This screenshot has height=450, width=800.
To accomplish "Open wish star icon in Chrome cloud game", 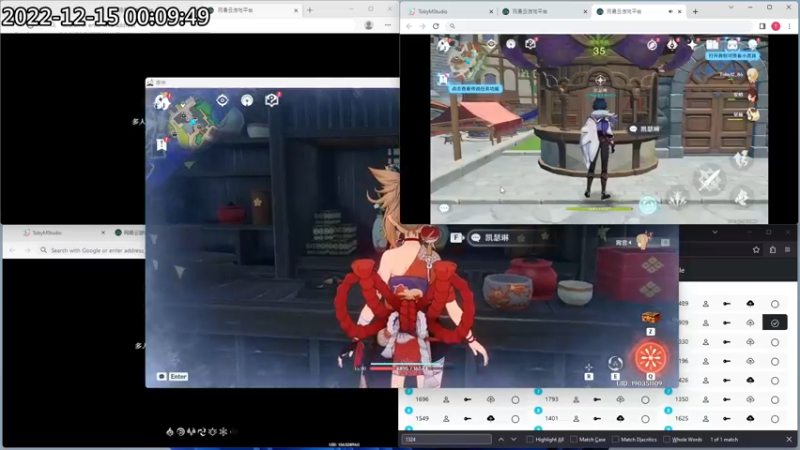I will 692,45.
